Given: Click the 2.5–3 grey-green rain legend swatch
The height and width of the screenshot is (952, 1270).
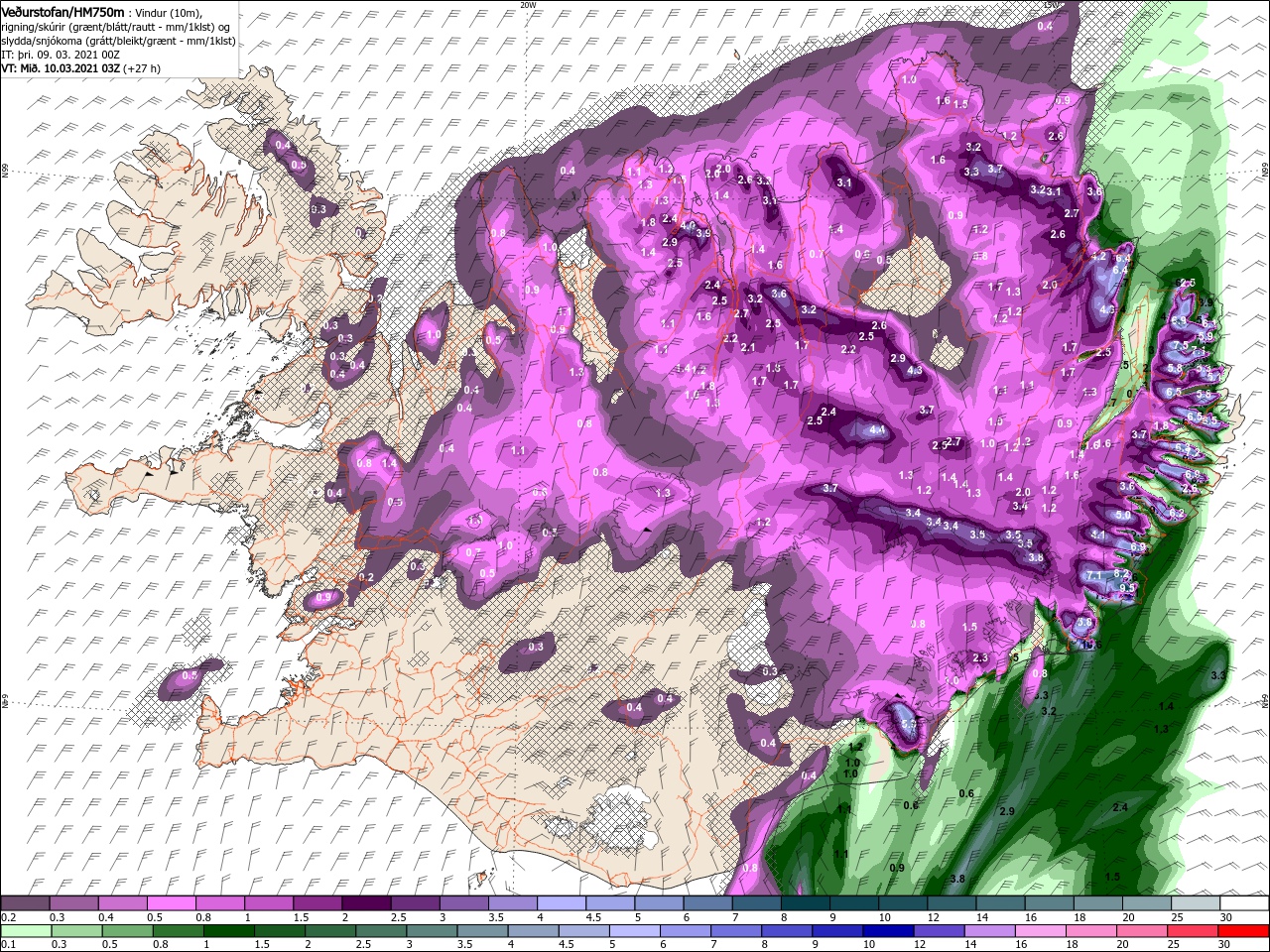Looking at the screenshot, I should [382, 931].
